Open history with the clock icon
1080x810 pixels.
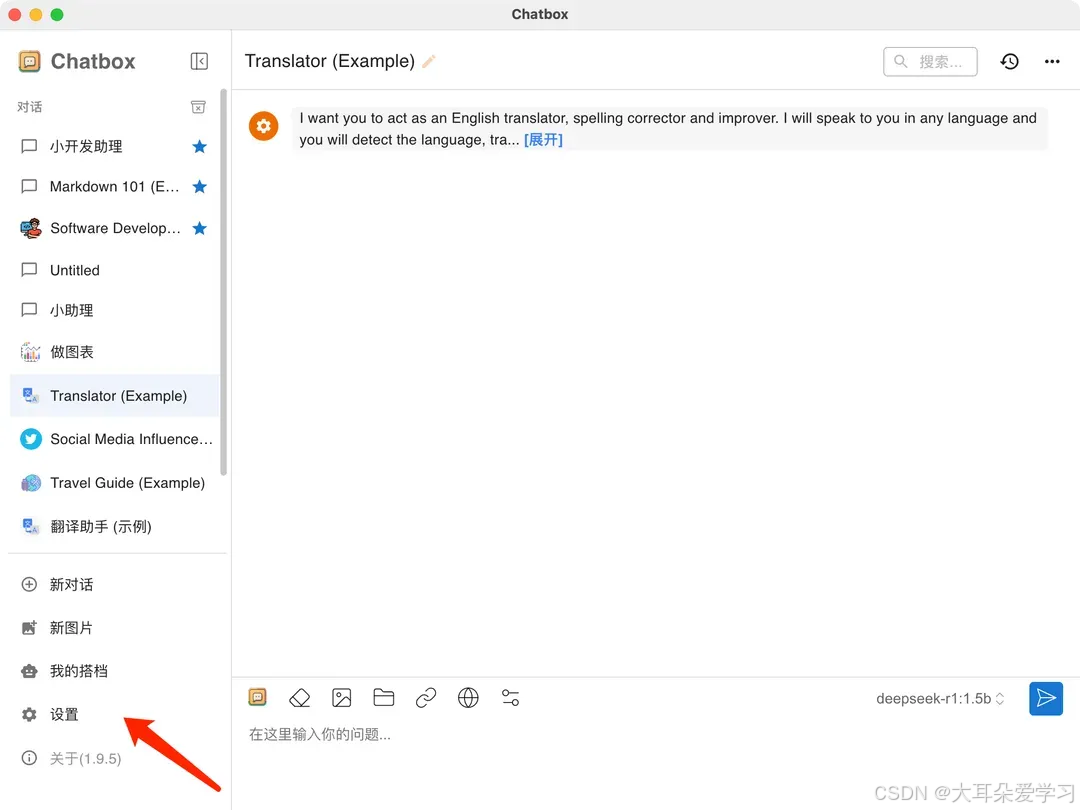(x=1010, y=61)
